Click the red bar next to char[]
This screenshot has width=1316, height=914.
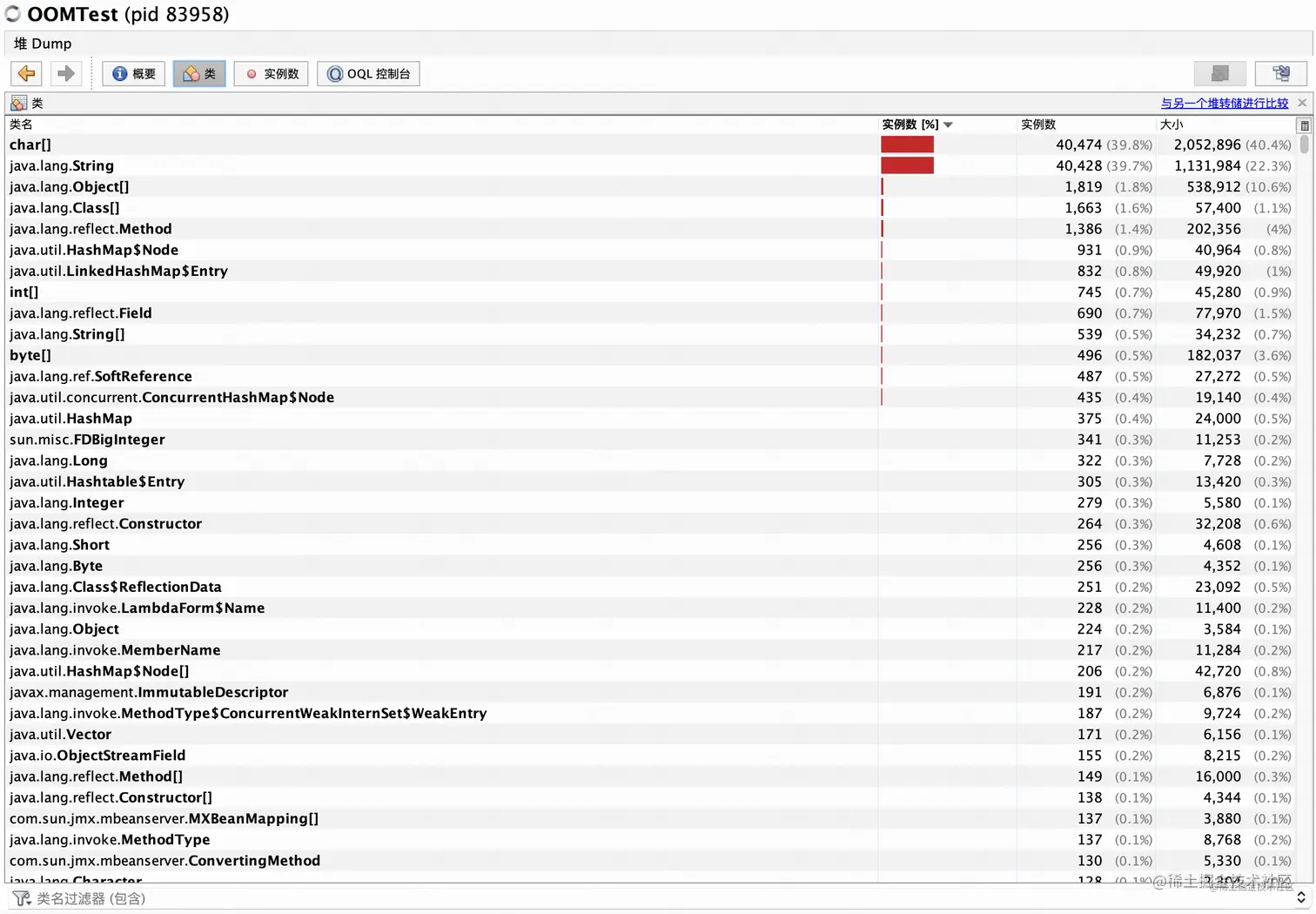907,144
